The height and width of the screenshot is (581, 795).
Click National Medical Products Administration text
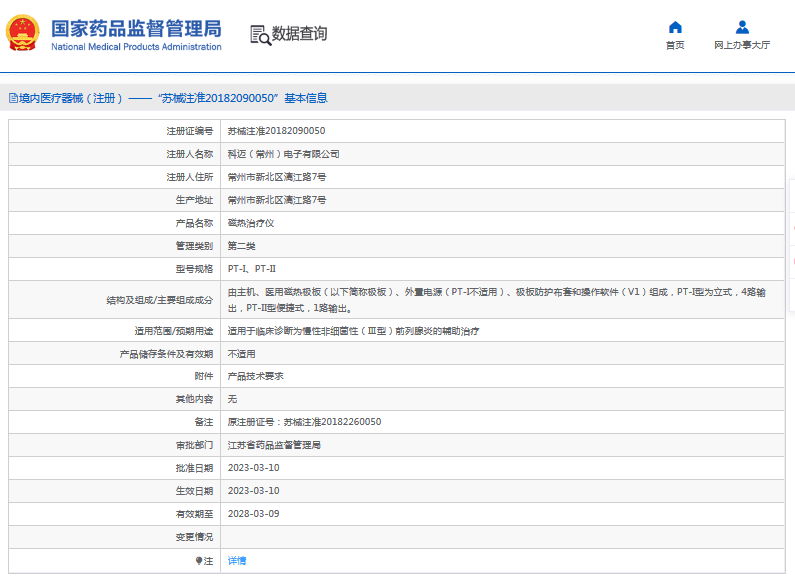point(136,47)
